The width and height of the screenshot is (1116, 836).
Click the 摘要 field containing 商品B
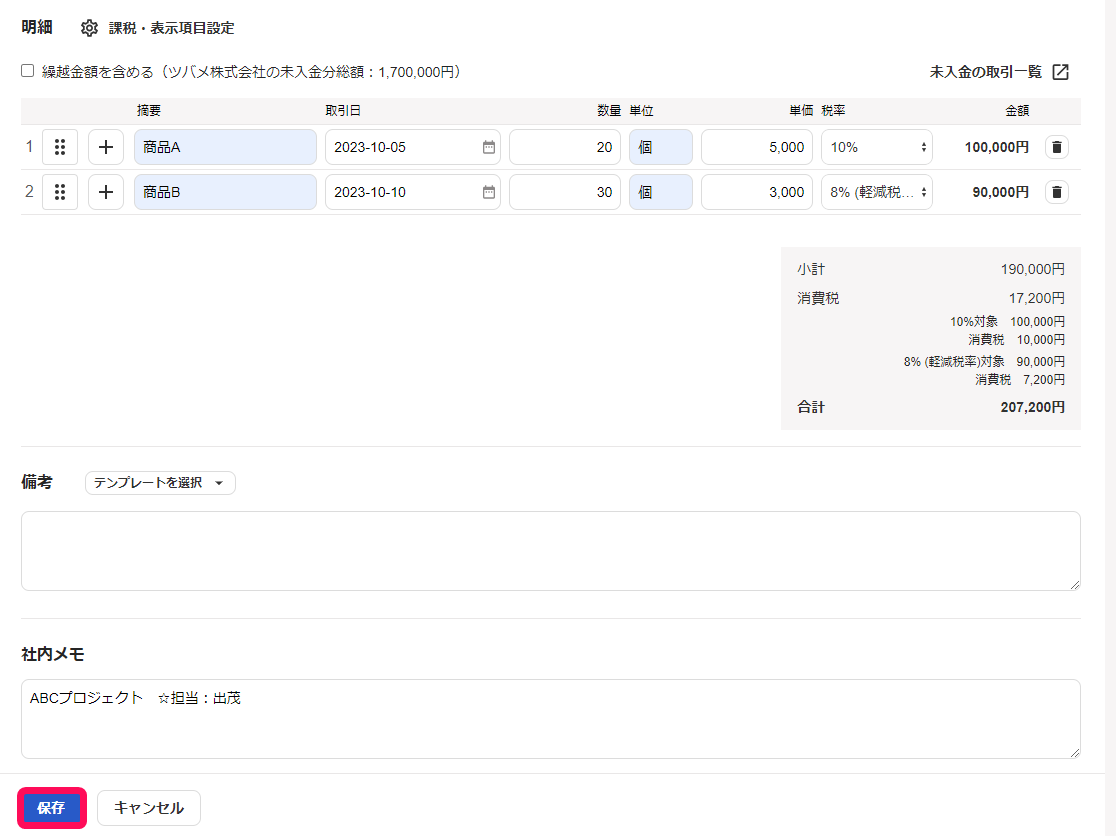click(x=225, y=192)
